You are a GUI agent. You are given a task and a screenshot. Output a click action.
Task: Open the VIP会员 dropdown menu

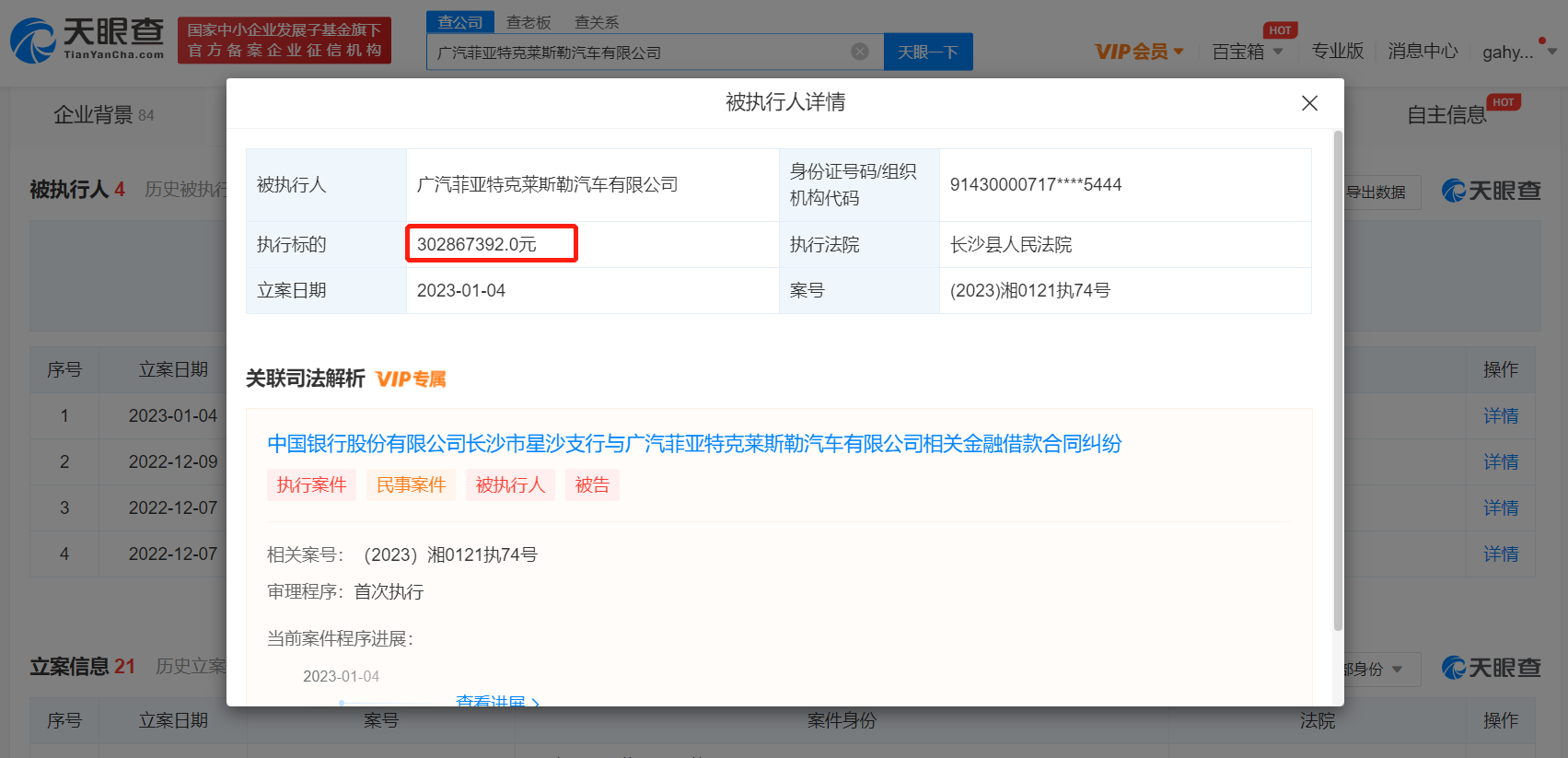(1139, 52)
